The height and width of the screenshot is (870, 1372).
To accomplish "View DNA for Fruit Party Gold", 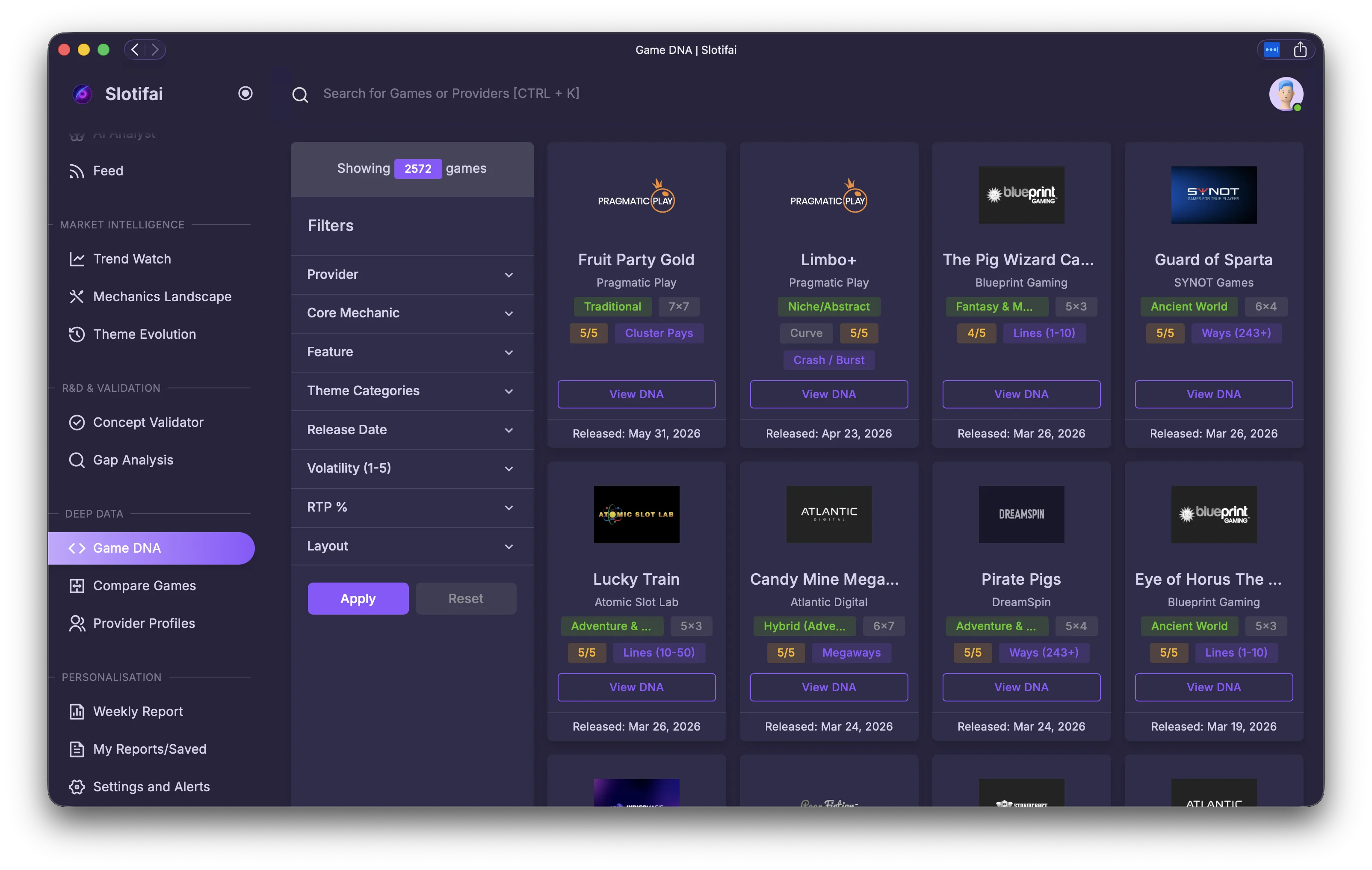I will pyautogui.click(x=636, y=394).
